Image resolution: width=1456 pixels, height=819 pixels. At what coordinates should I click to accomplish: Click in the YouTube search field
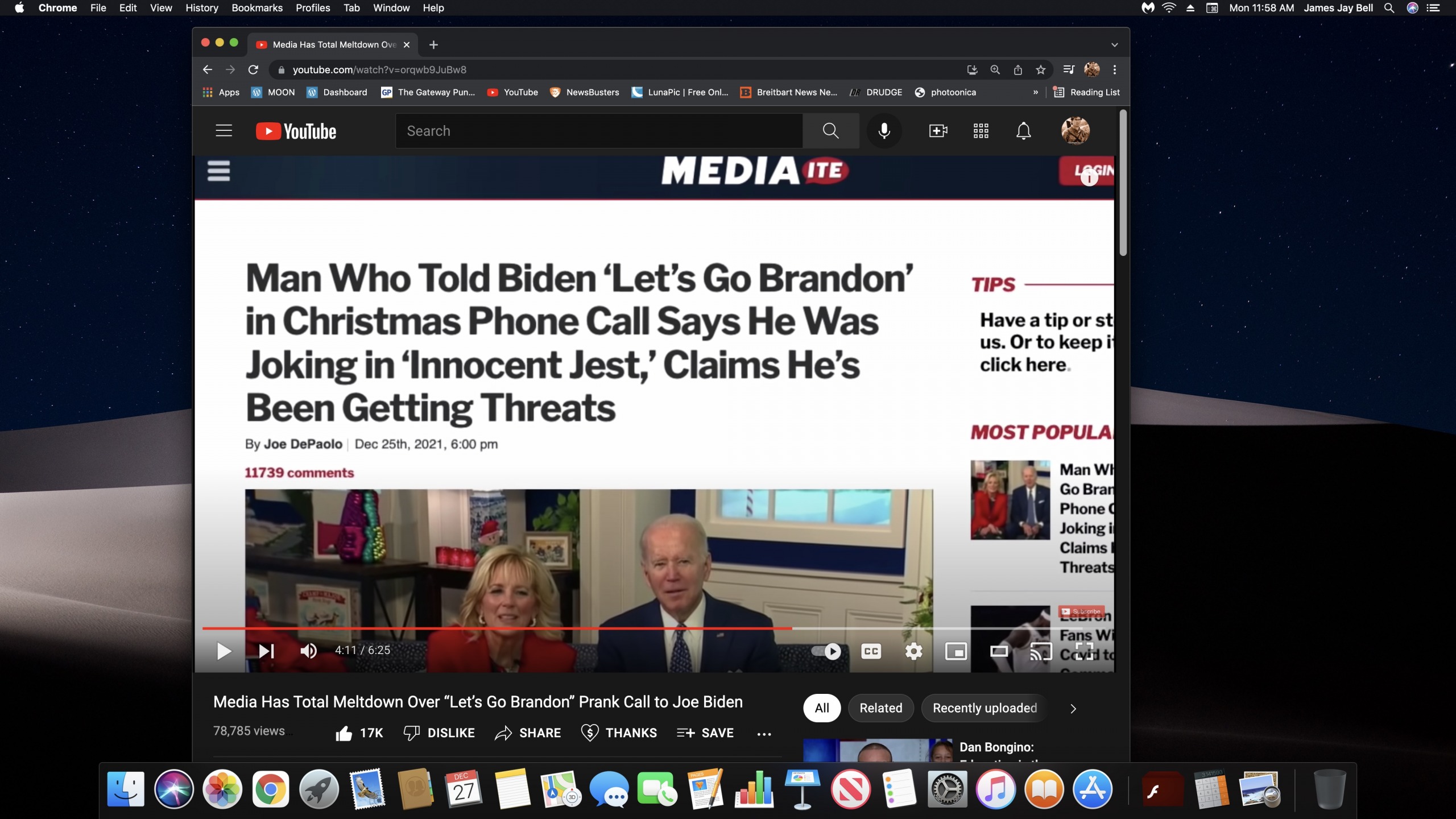click(599, 131)
